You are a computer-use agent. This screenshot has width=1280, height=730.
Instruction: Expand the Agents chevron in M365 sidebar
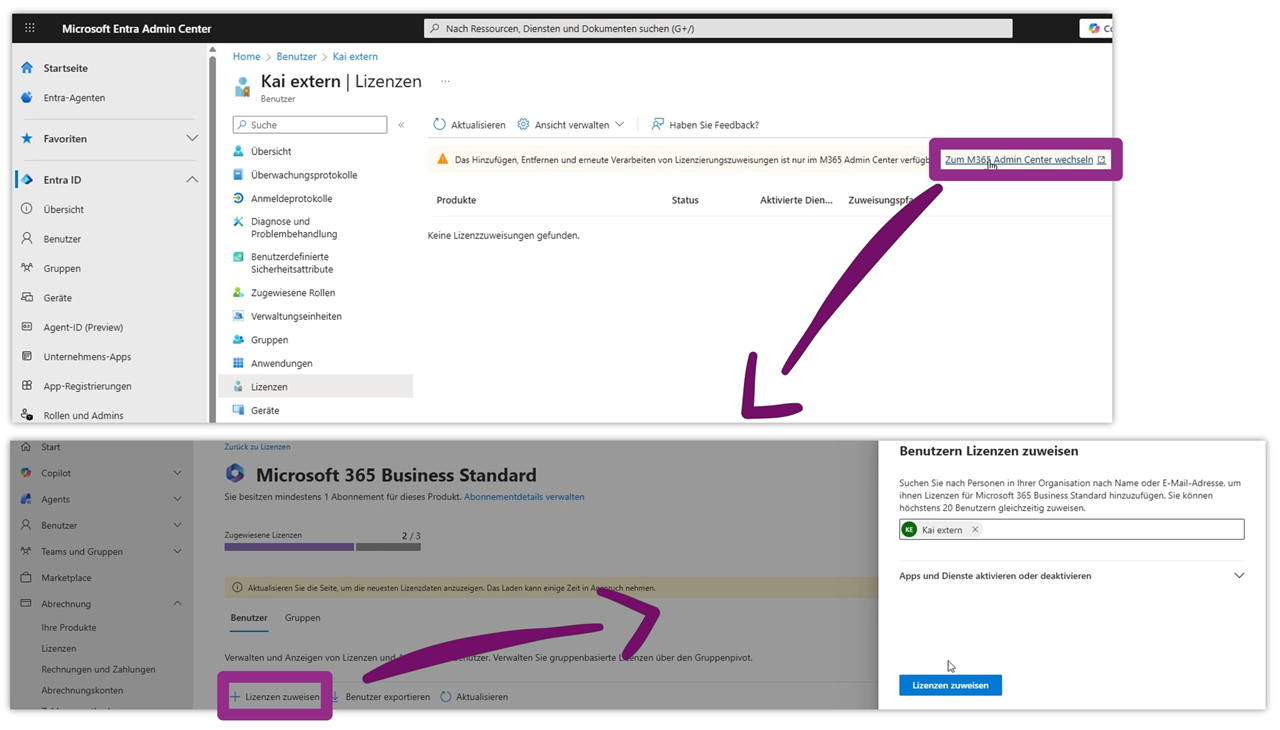click(x=177, y=499)
